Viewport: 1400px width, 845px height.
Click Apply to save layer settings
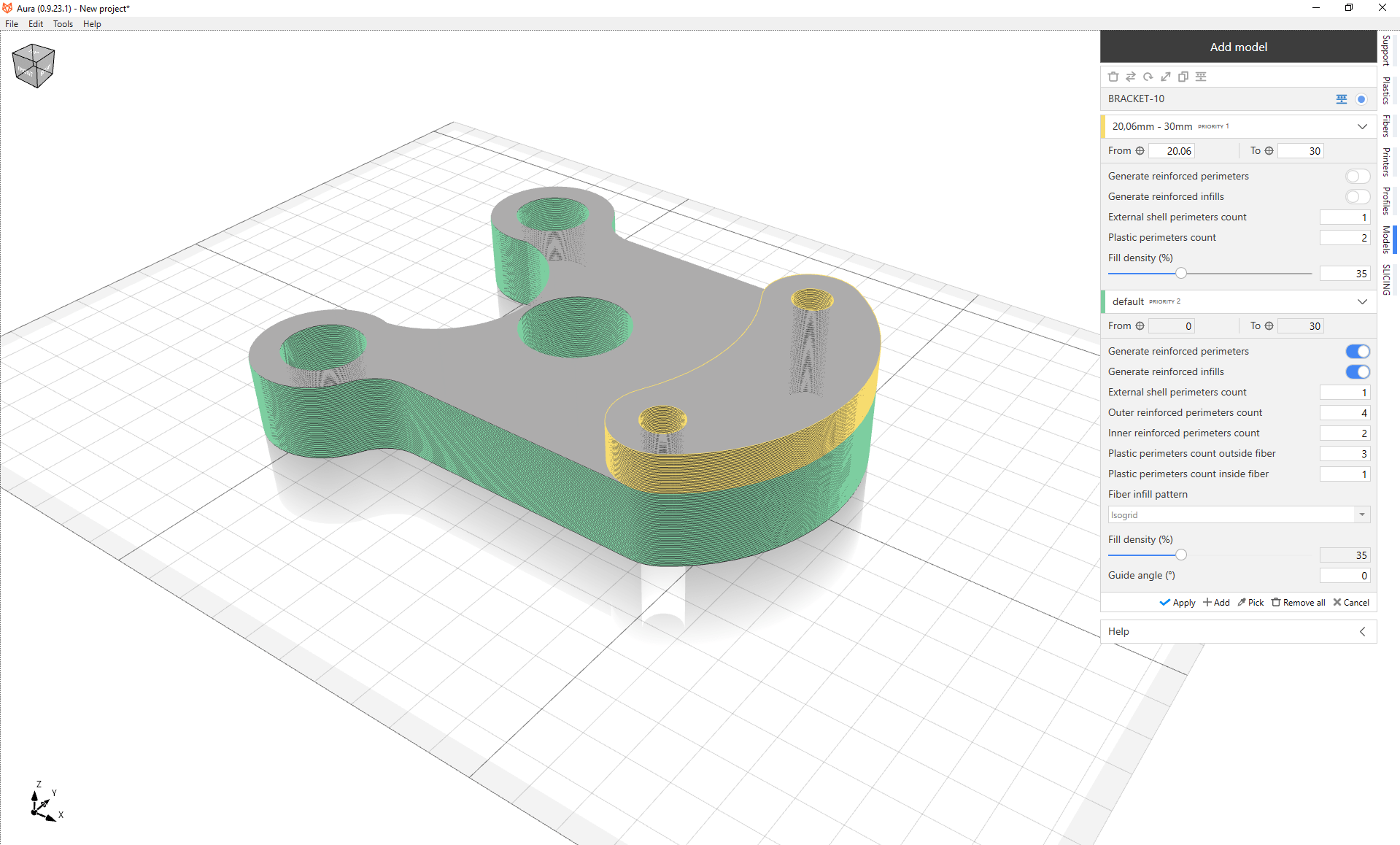1177,603
